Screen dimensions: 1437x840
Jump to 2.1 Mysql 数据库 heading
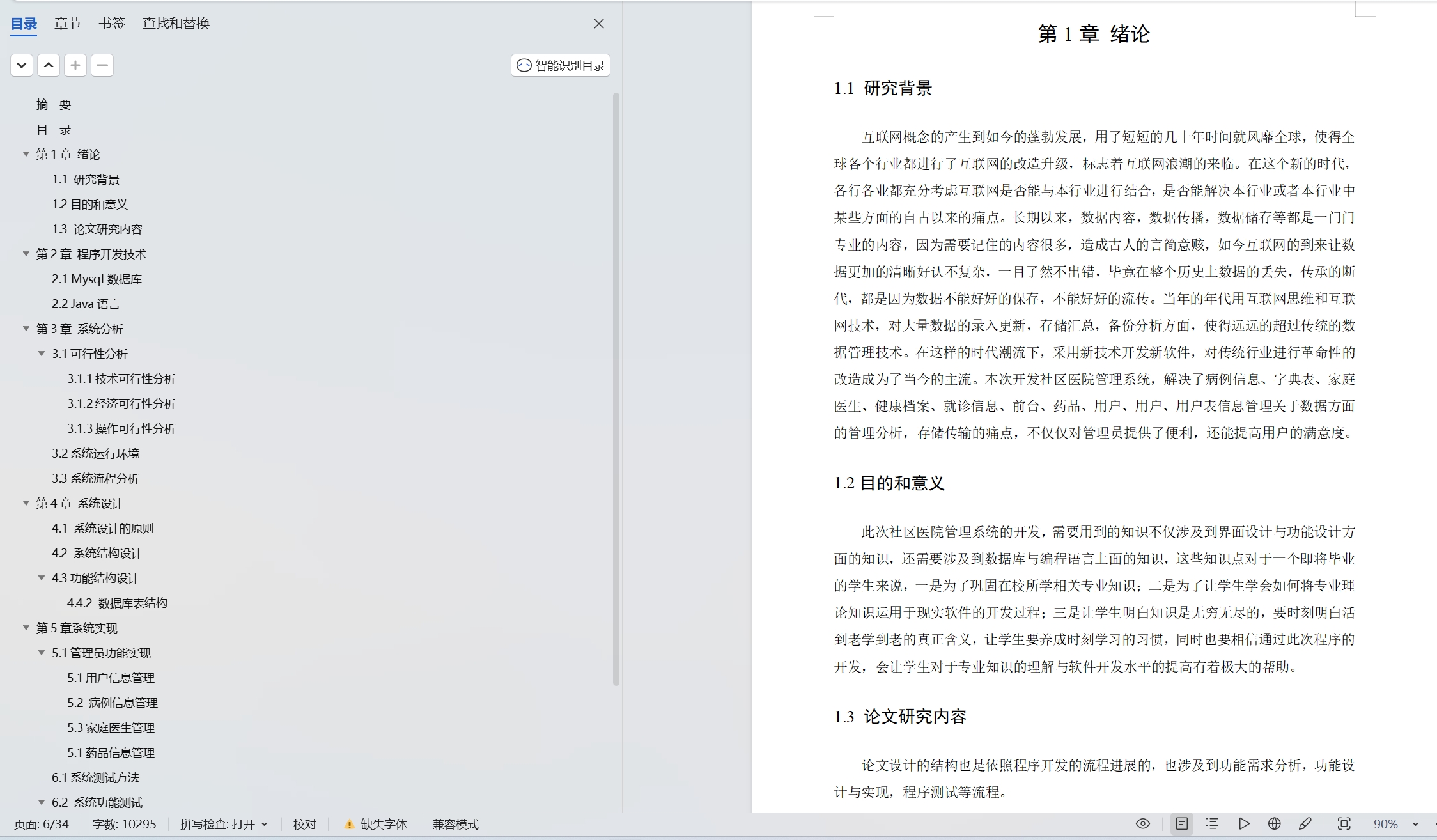[x=97, y=279]
